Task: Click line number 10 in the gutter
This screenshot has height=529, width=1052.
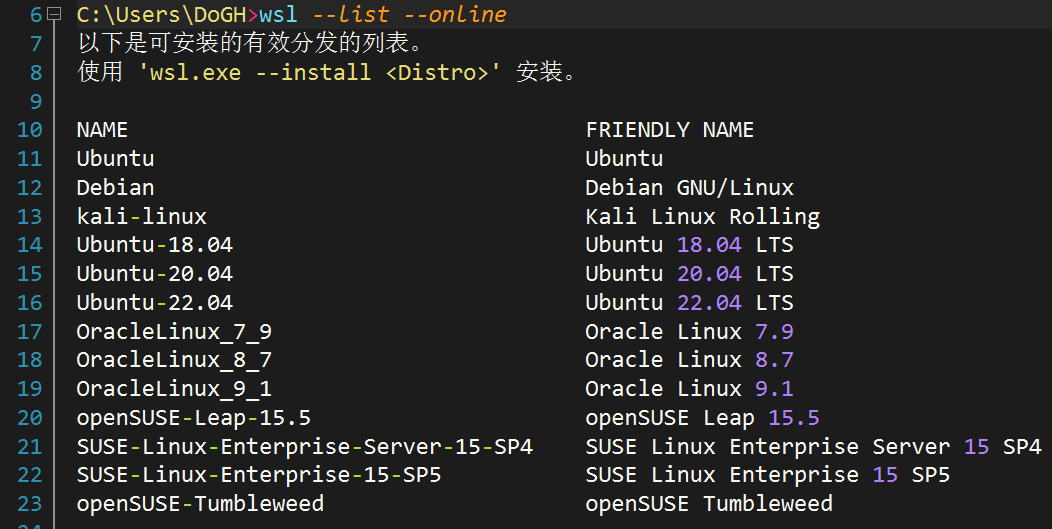Action: click(x=30, y=130)
